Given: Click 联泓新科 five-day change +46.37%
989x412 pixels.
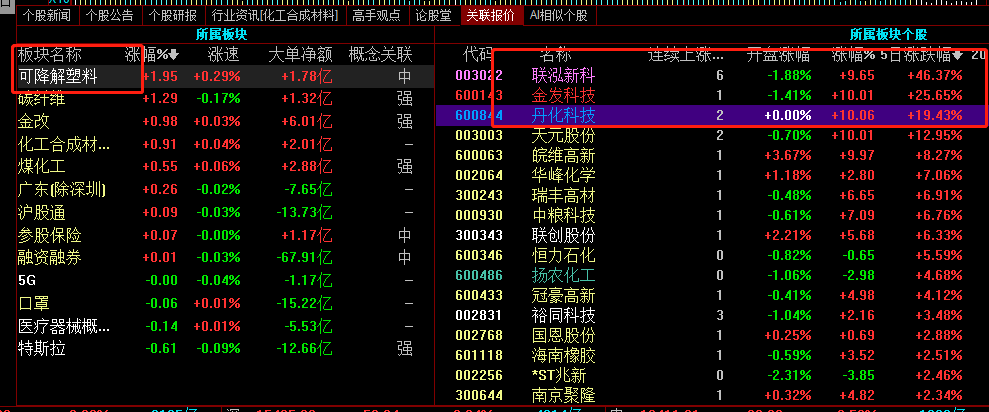Looking at the screenshot, I should click(x=935, y=76).
